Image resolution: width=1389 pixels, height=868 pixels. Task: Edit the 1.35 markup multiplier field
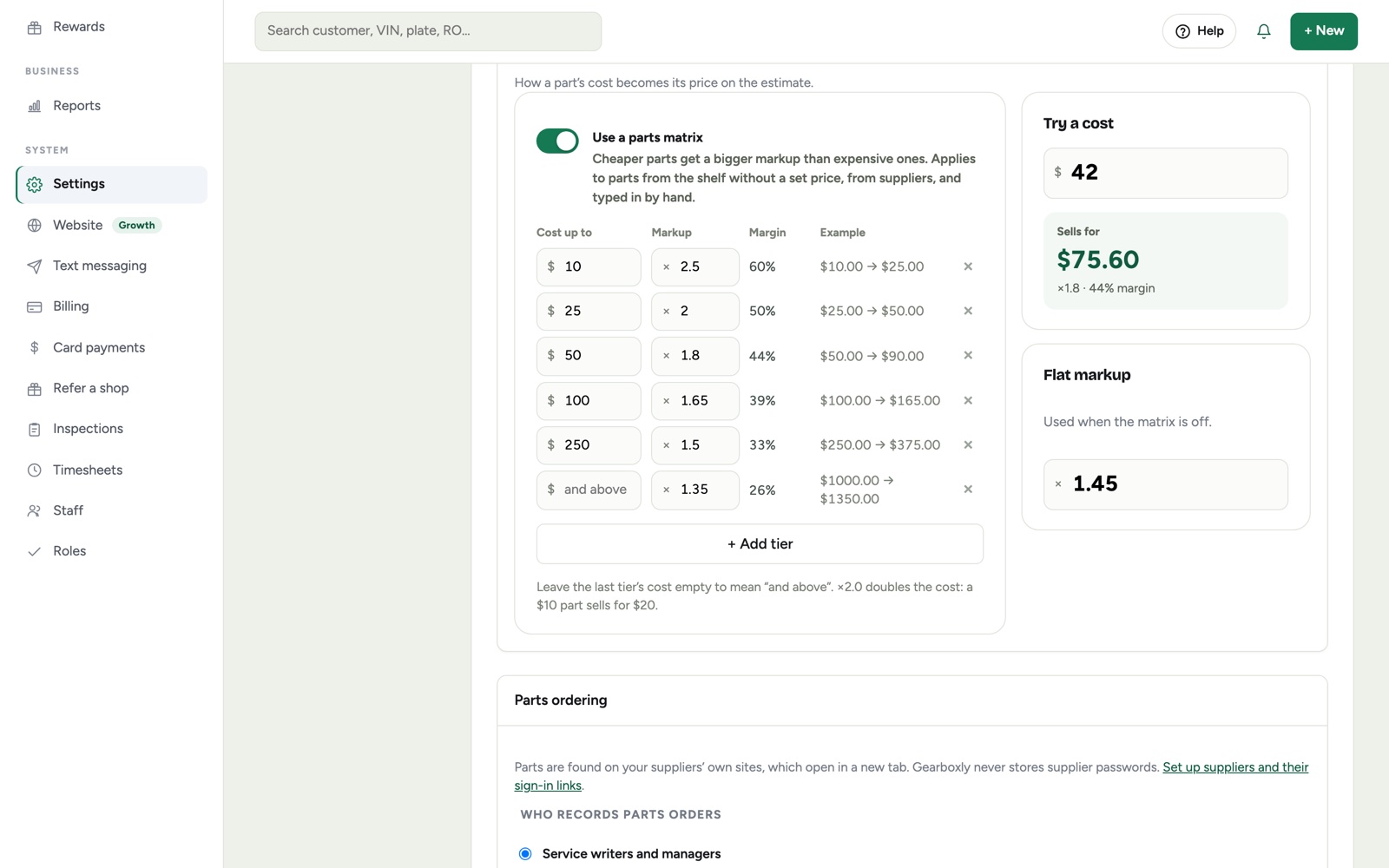(695, 490)
